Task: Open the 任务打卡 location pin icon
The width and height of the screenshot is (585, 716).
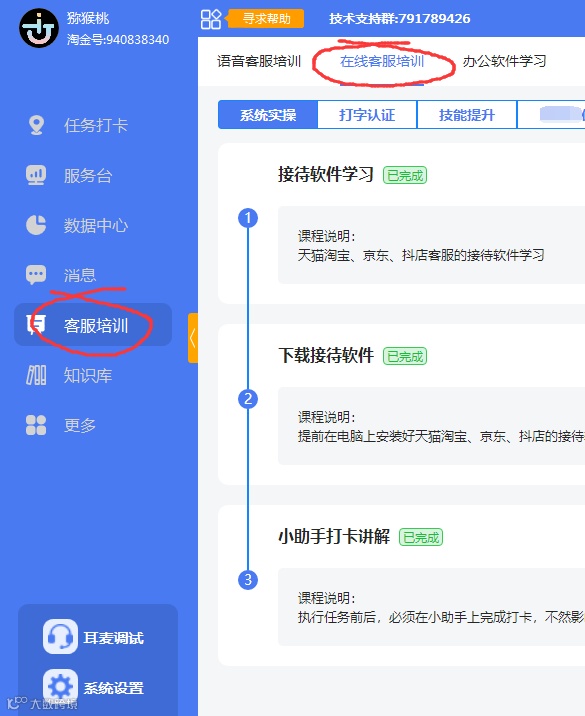Action: tap(36, 125)
